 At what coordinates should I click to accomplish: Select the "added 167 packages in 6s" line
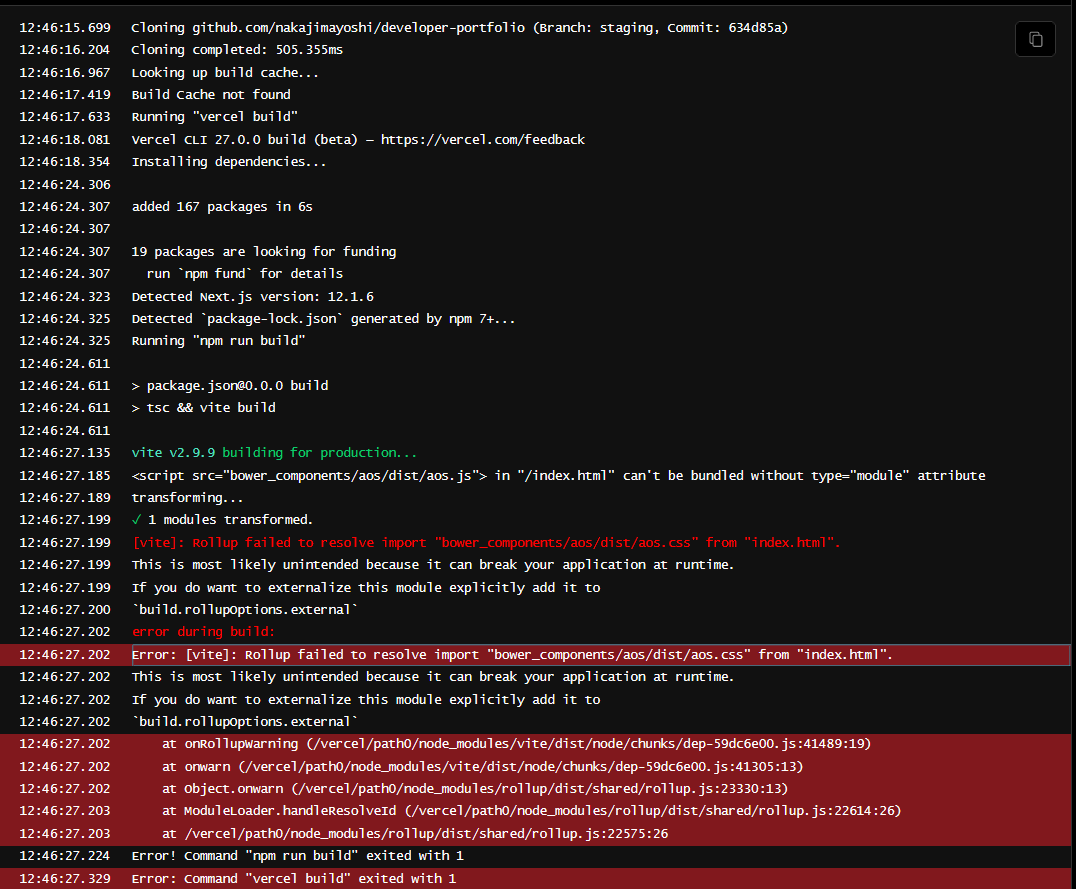[x=222, y=207]
